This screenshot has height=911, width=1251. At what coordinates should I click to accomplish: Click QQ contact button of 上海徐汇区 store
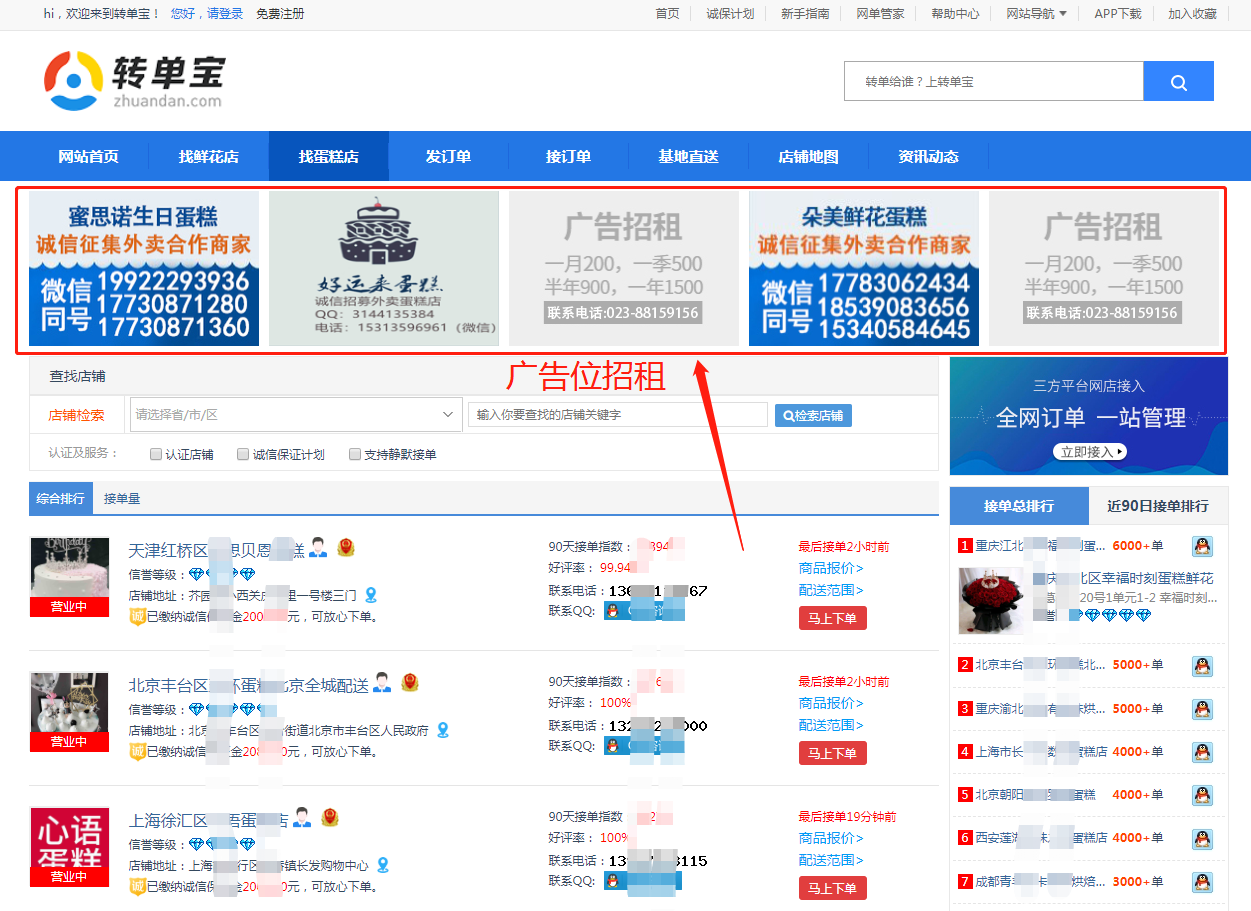tap(643, 881)
